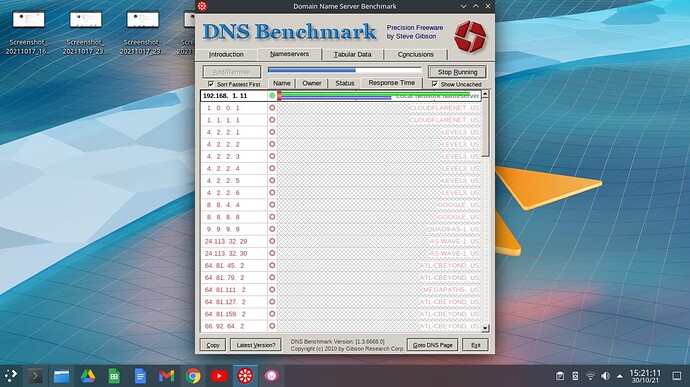690x387 pixels.
Task: Click the status circle for 66.92.64.2
Action: pyautogui.click(x=272, y=326)
